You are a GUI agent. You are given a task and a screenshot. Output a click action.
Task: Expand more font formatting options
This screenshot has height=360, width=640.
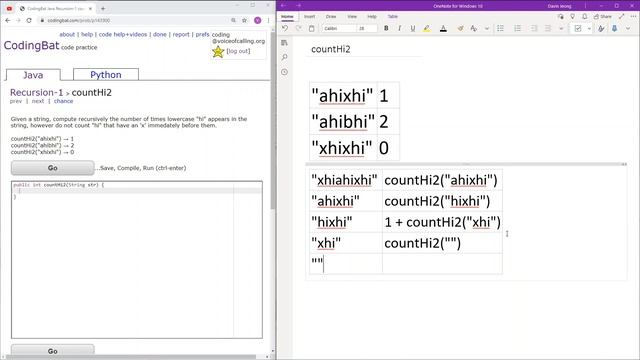click(x=487, y=29)
